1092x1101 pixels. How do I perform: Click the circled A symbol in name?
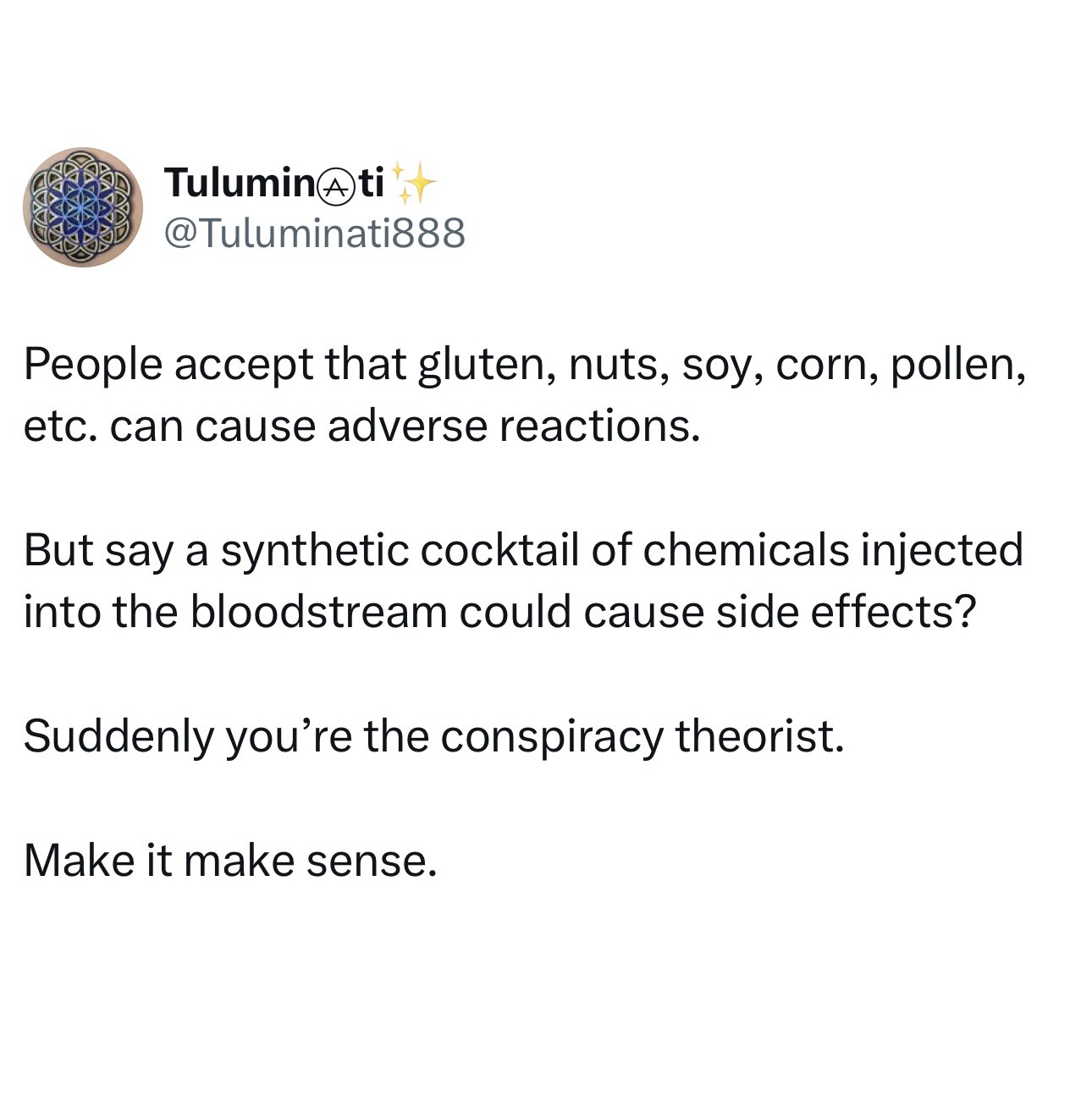(338, 184)
